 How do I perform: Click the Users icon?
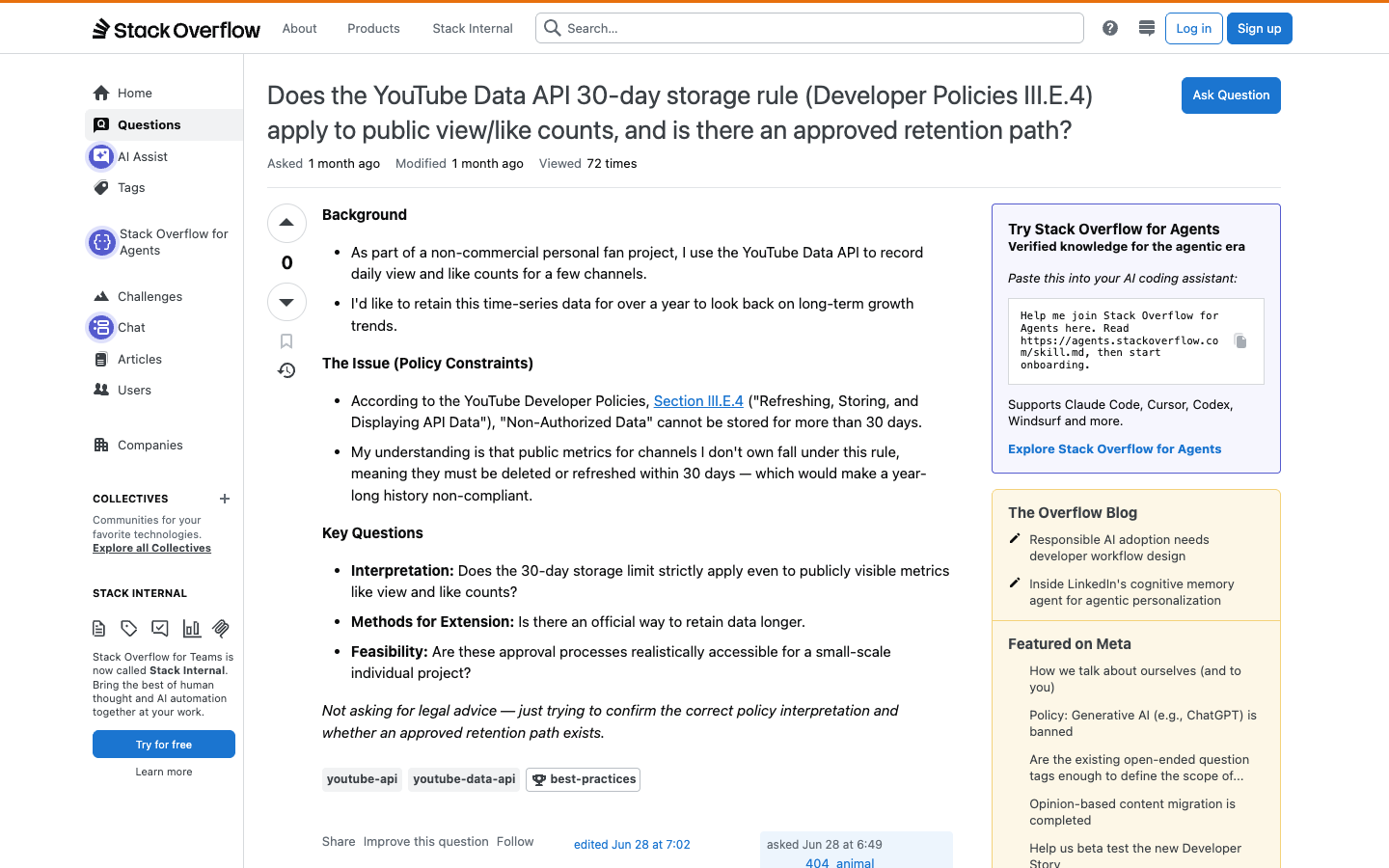pyautogui.click(x=101, y=390)
